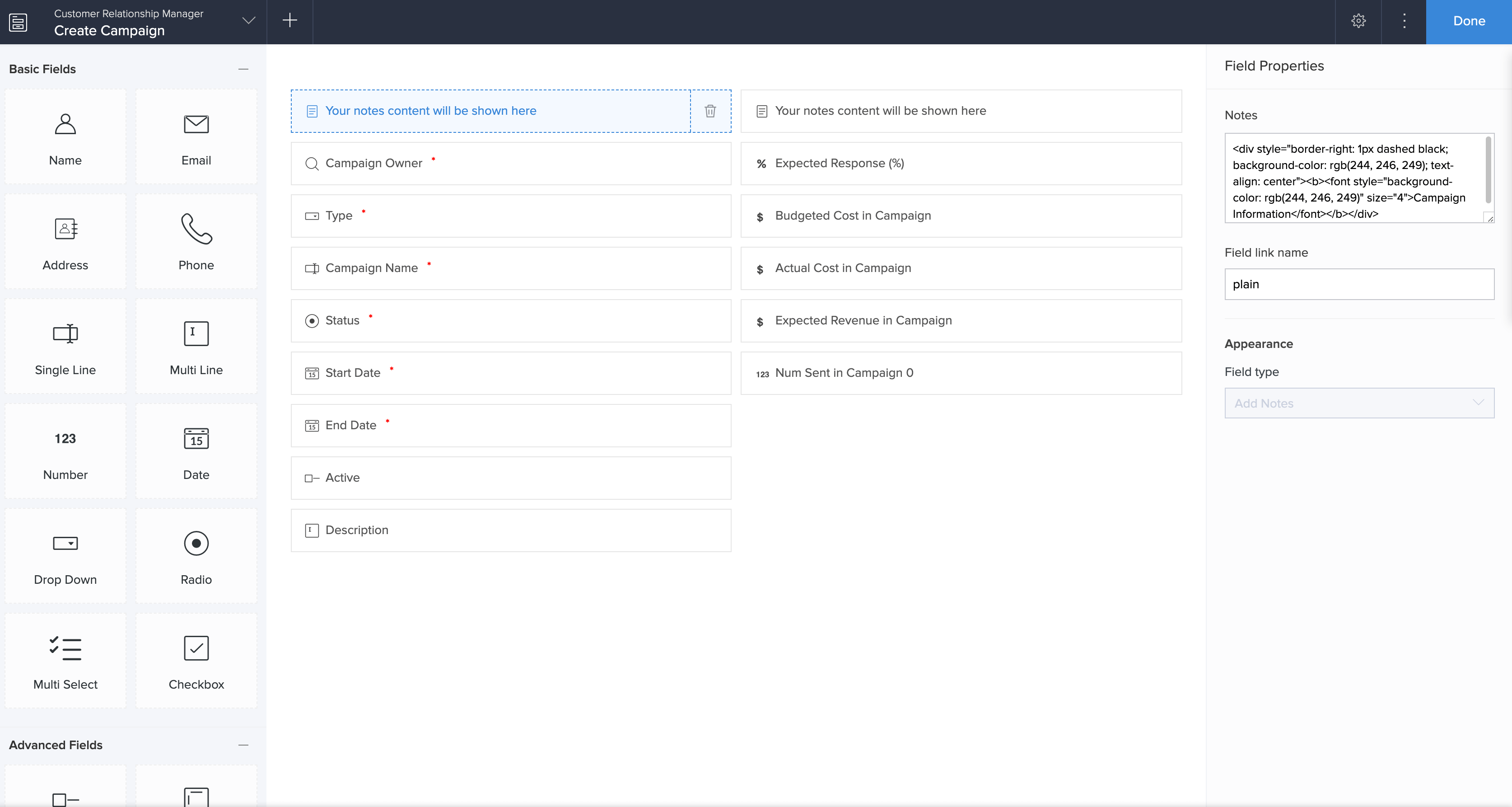Viewport: 1512px width, 807px height.
Task: Click the plus icon to add new form
Action: pyautogui.click(x=289, y=21)
